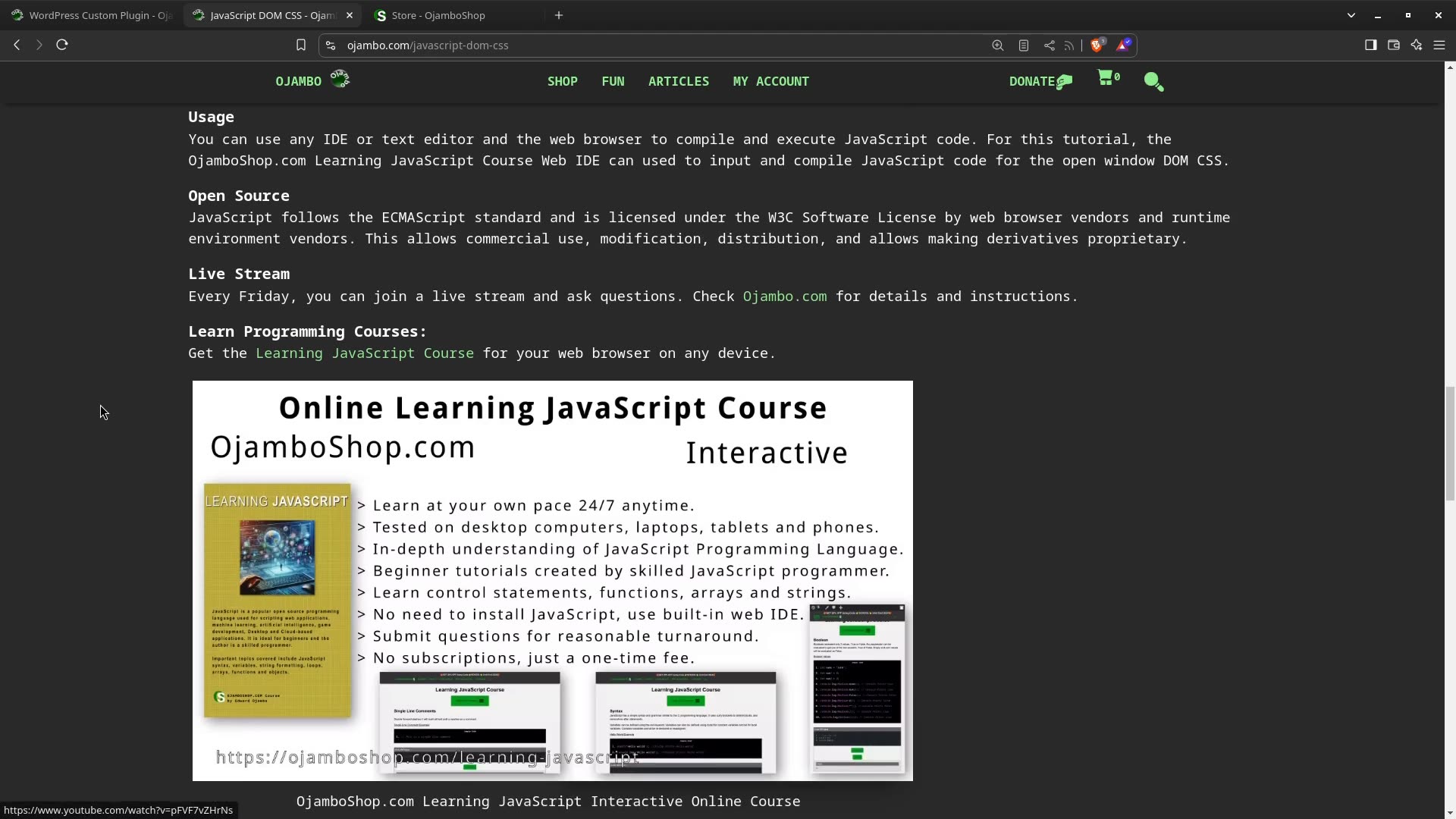Viewport: 1456px width, 819px height.
Task: Open the OJAMBO home logo
Action: click(312, 80)
